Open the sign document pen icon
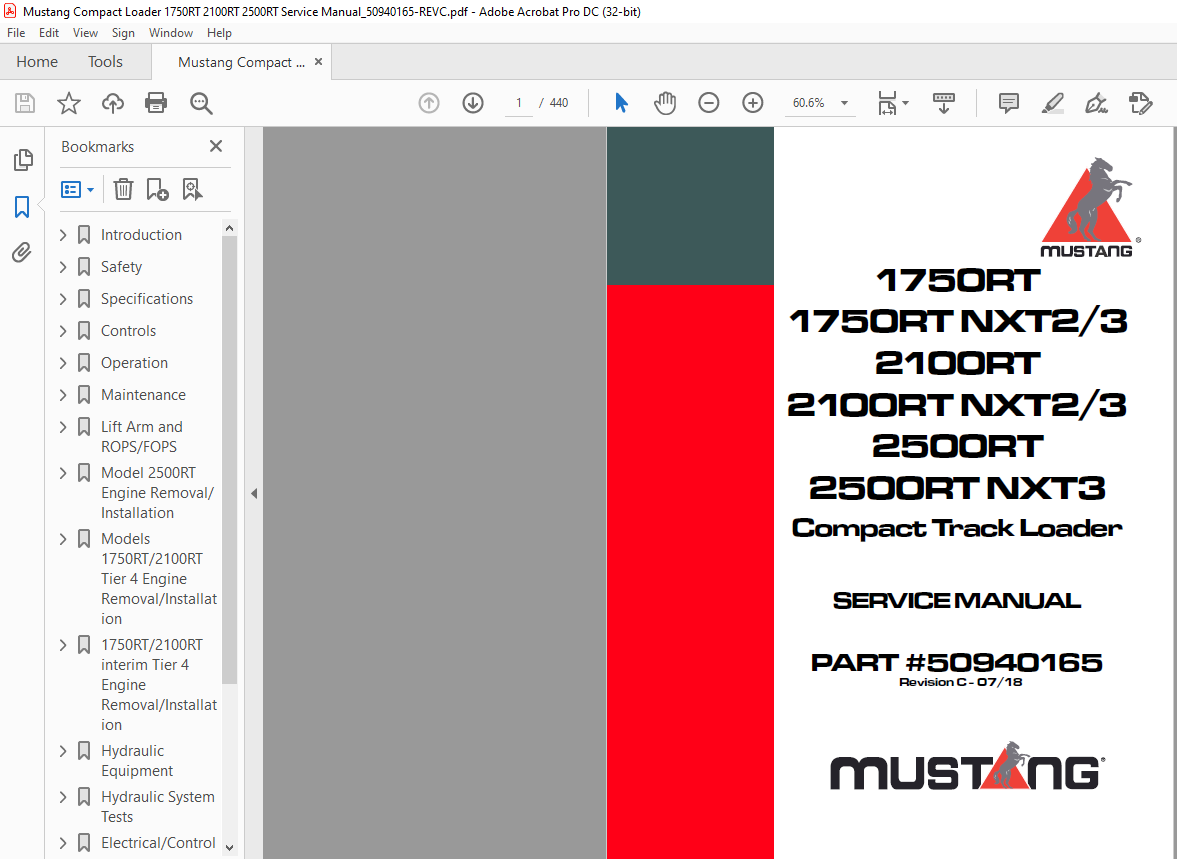 1097,103
